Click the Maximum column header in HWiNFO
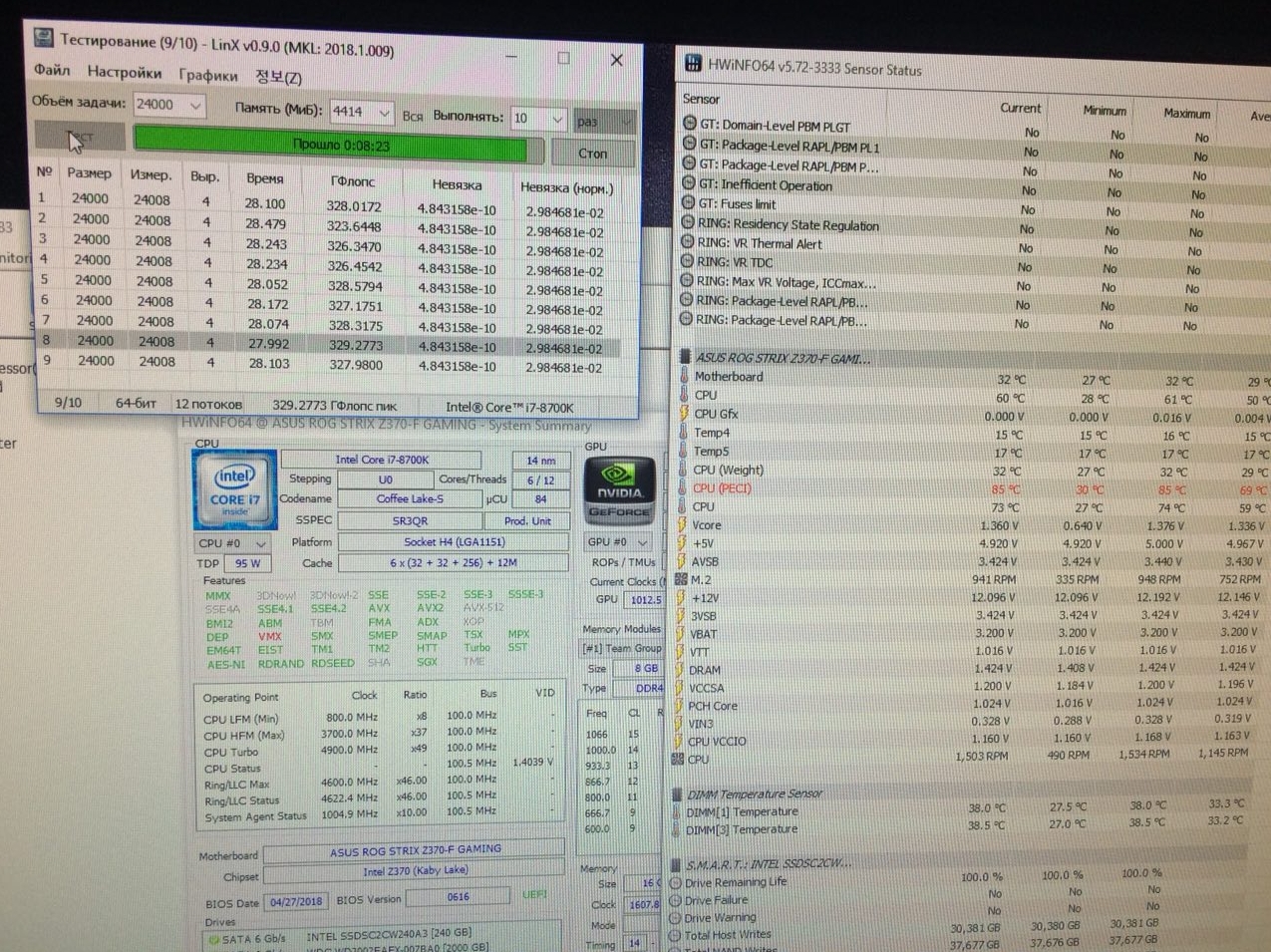This screenshot has height=952, width=1271. [1186, 113]
